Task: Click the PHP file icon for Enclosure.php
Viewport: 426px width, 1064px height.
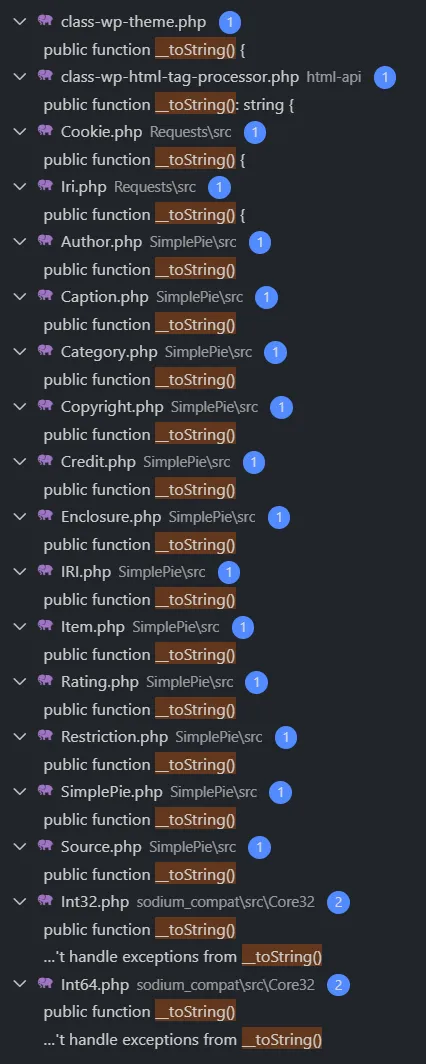Action: [x=45, y=516]
